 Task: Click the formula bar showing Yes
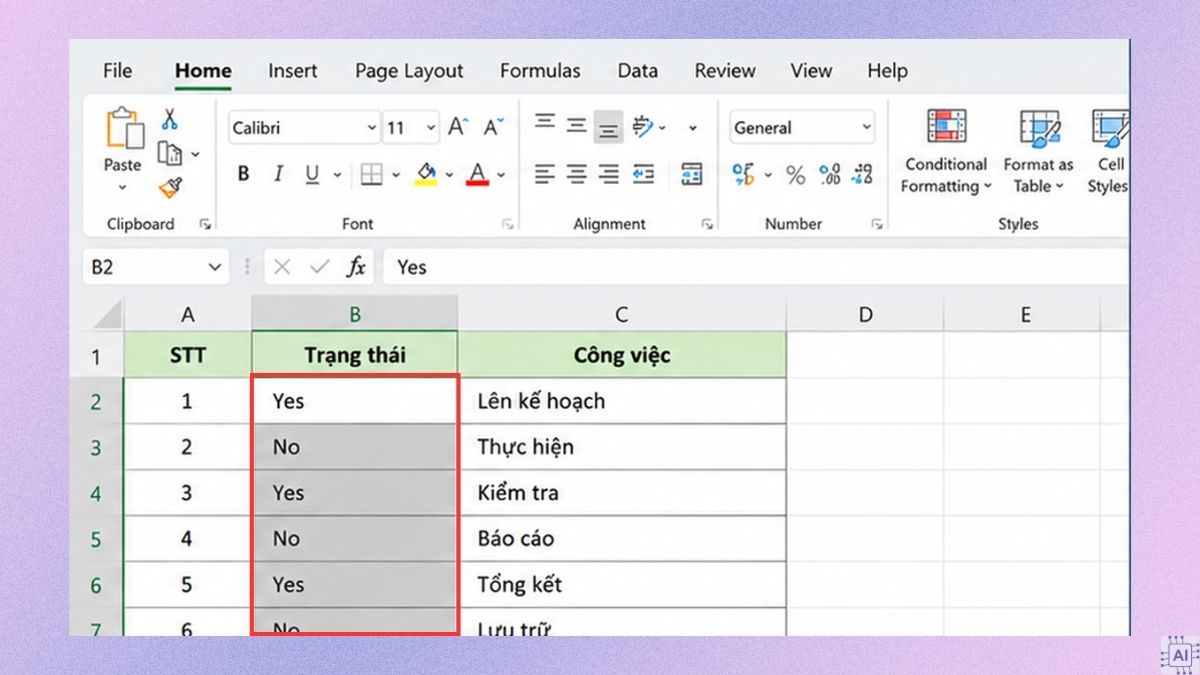(756, 267)
